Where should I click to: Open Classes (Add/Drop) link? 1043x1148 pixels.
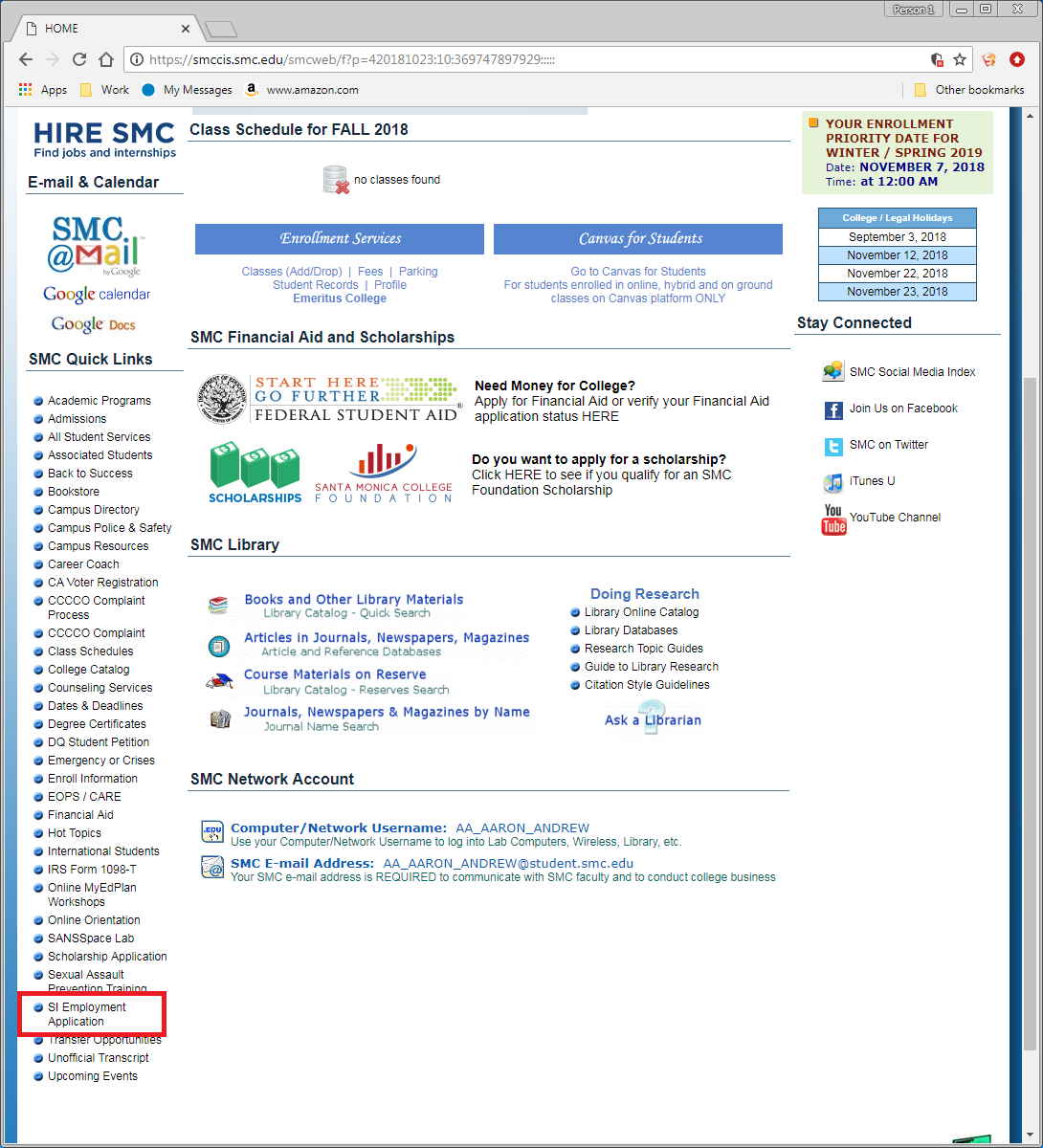pos(292,272)
